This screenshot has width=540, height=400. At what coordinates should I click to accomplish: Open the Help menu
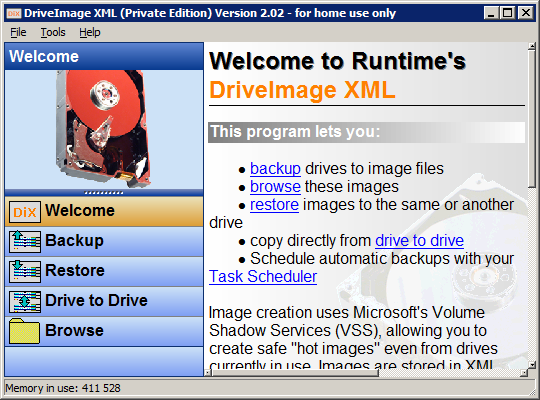[x=90, y=32]
